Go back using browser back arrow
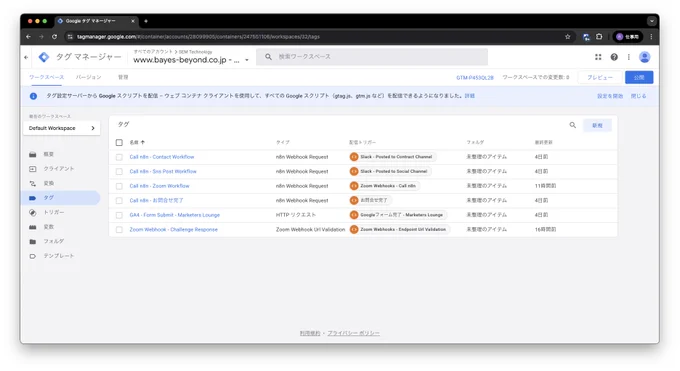 (28, 37)
